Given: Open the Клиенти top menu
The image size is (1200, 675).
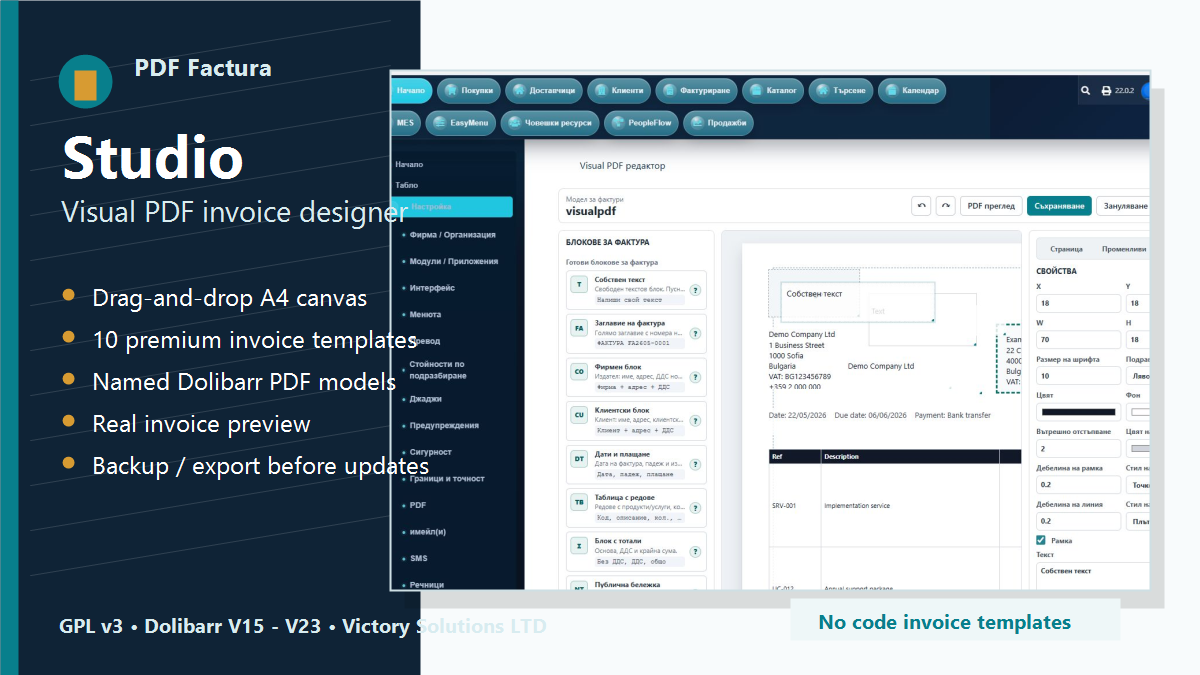Looking at the screenshot, I should pyautogui.click(x=619, y=91).
